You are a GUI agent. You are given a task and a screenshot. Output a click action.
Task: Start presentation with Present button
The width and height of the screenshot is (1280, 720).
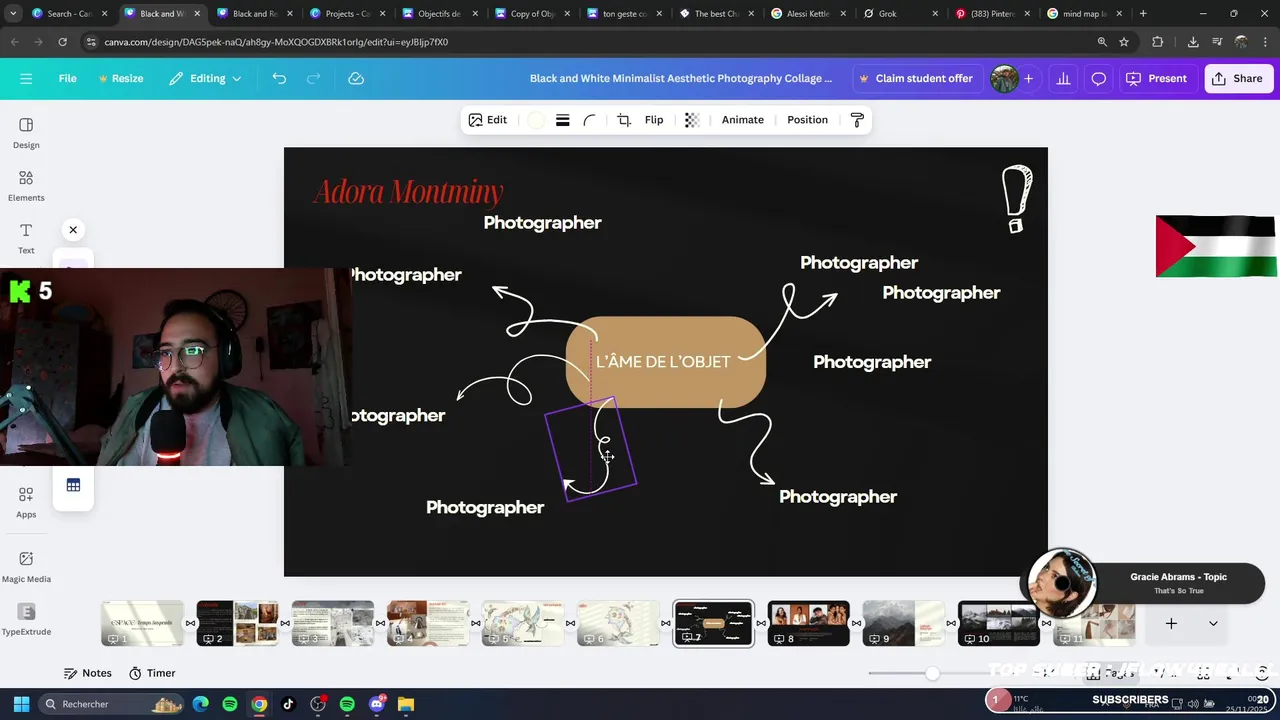(1157, 78)
